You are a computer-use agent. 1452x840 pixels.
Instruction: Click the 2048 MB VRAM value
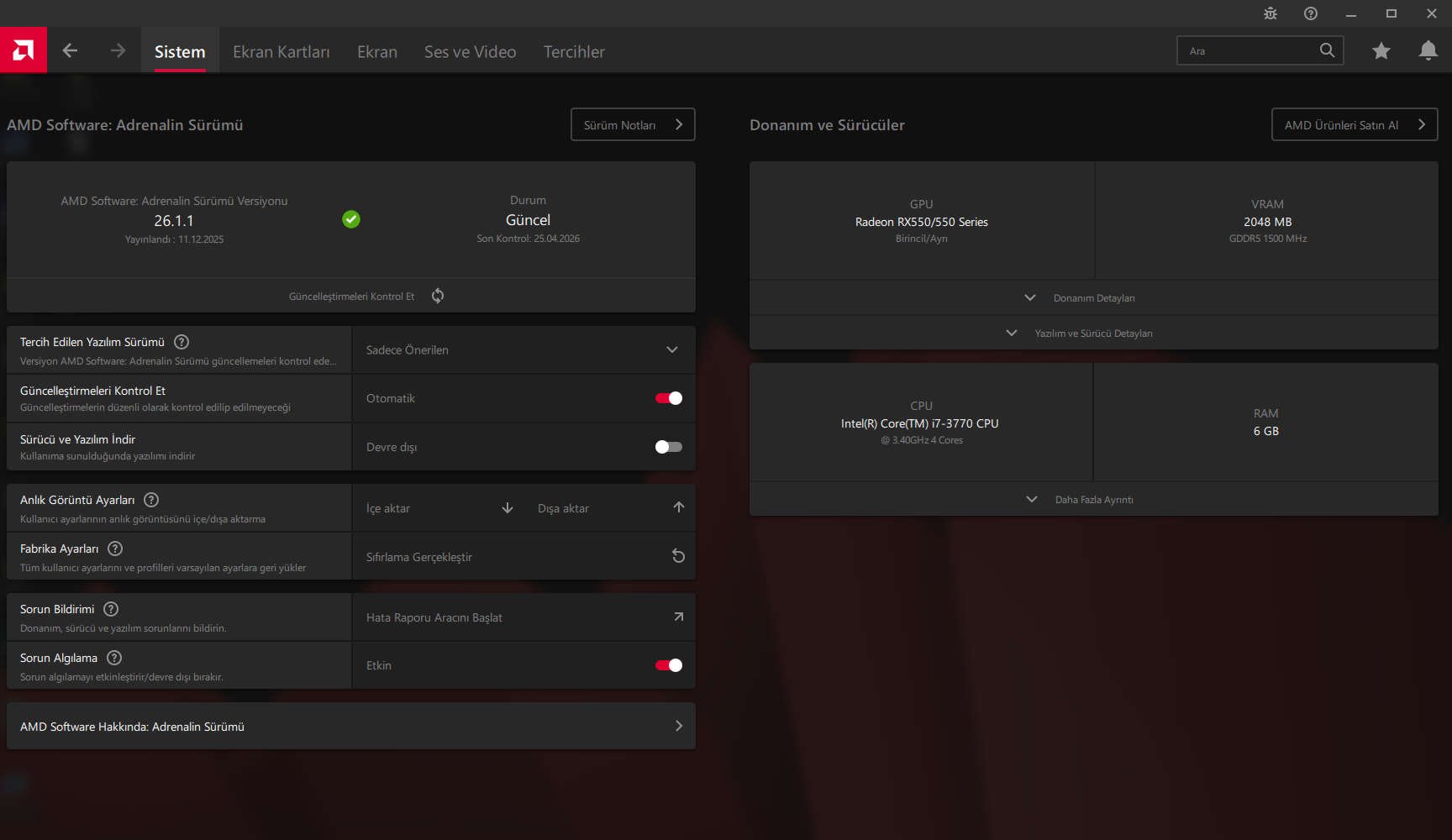coord(1268,222)
